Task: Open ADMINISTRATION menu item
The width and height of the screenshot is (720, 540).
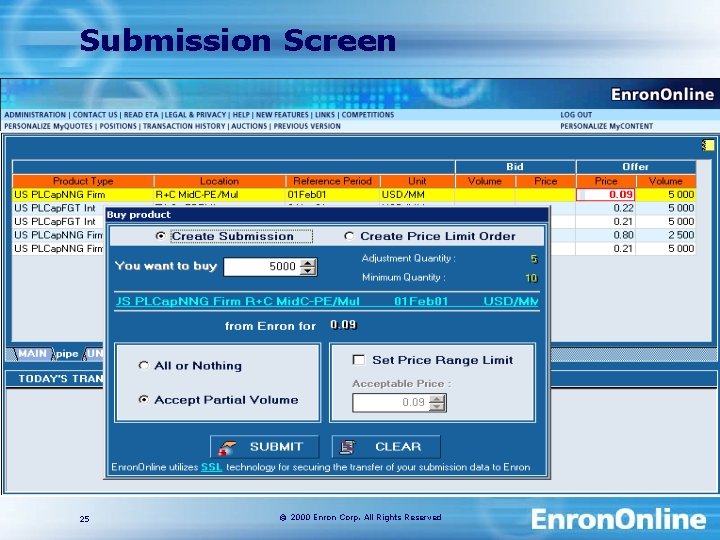Action: pos(35,115)
